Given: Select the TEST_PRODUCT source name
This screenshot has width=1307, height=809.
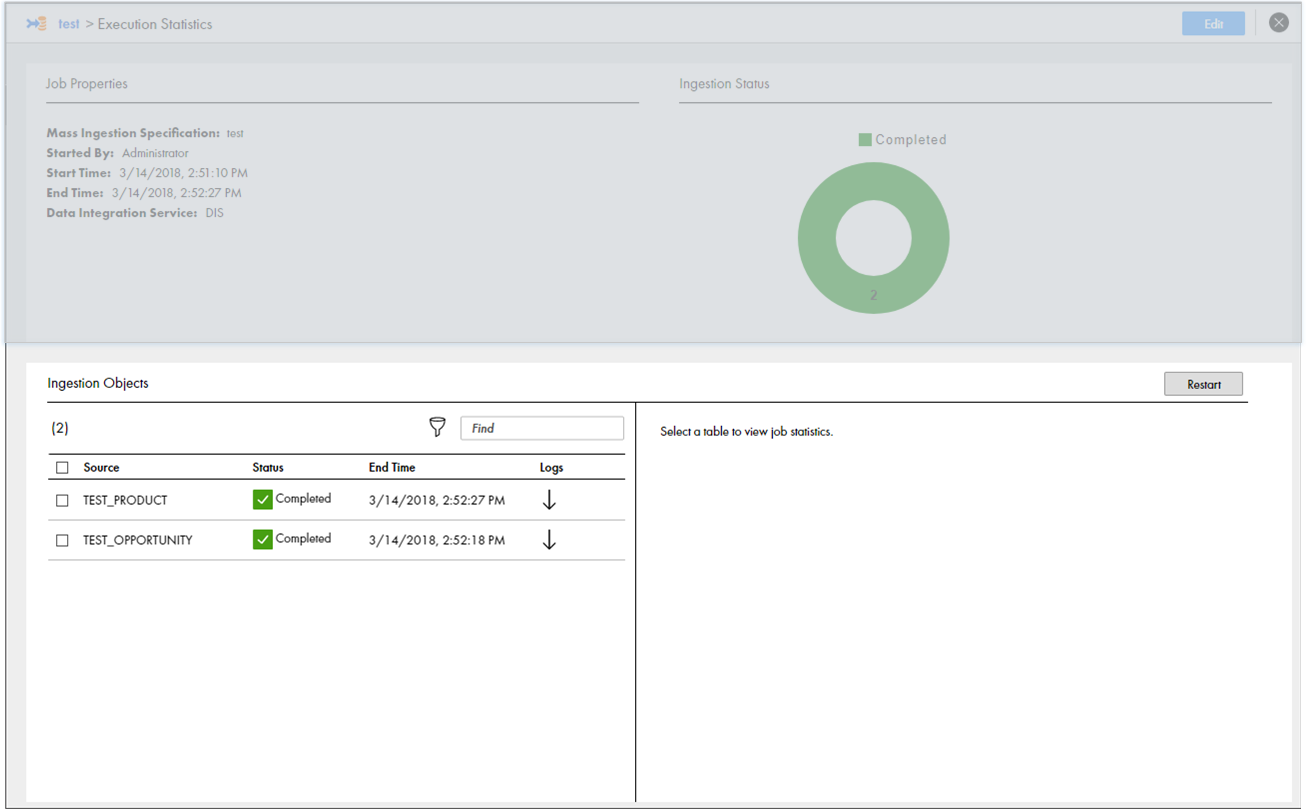Looking at the screenshot, I should (x=125, y=500).
